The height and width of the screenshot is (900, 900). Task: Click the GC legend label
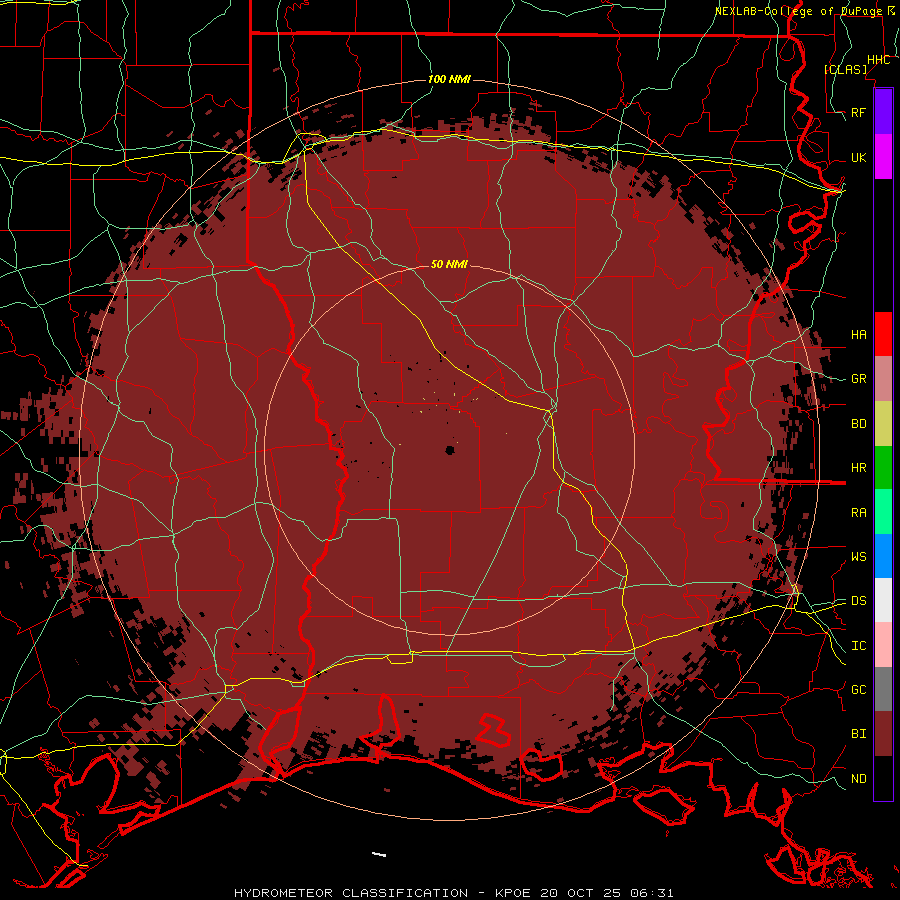tap(859, 689)
